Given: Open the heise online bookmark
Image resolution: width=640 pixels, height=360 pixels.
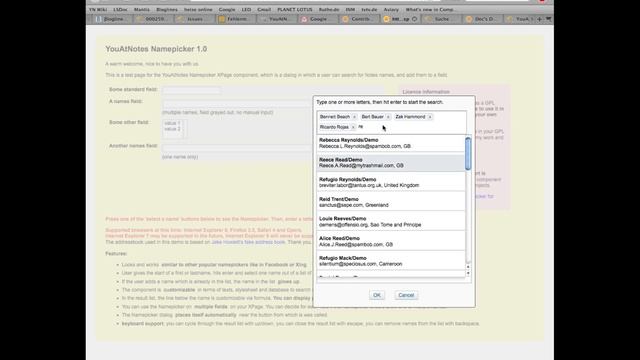Looking at the screenshot, I should (x=198, y=9).
